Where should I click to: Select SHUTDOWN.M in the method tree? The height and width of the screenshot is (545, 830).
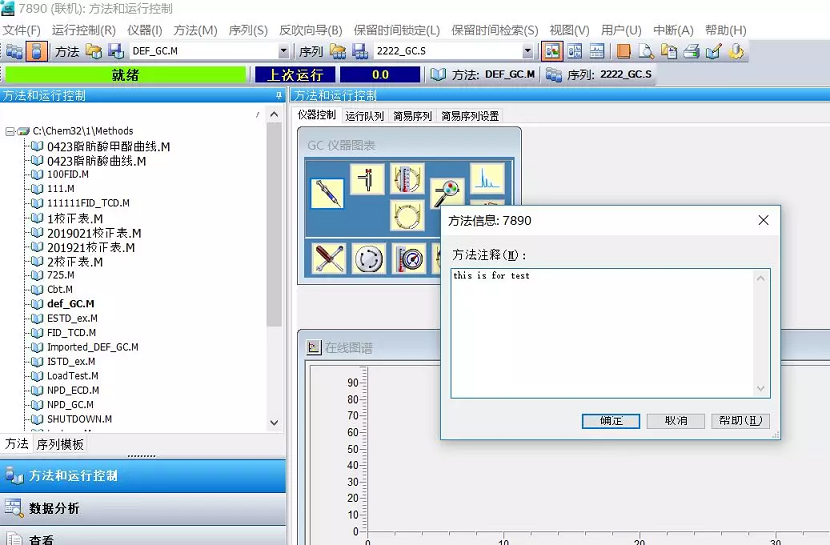(79, 419)
